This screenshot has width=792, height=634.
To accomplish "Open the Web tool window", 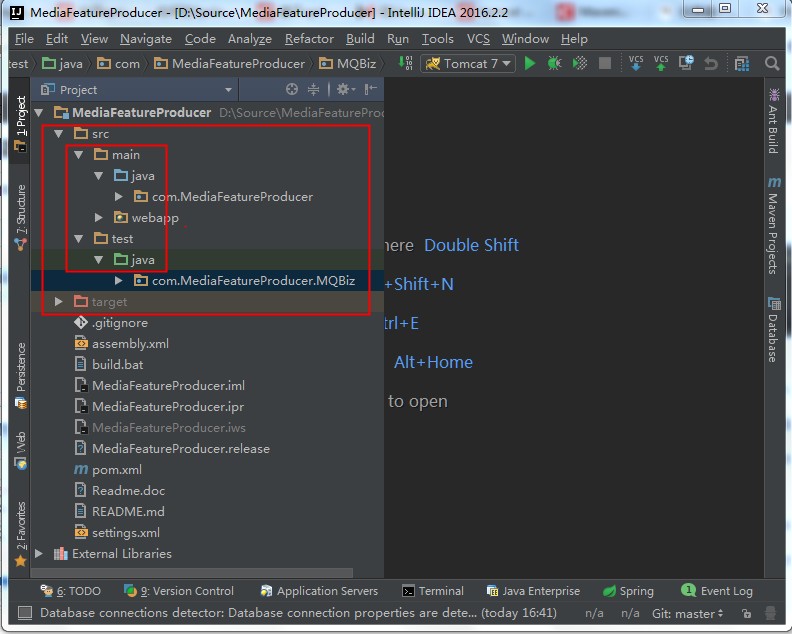I will tap(21, 451).
